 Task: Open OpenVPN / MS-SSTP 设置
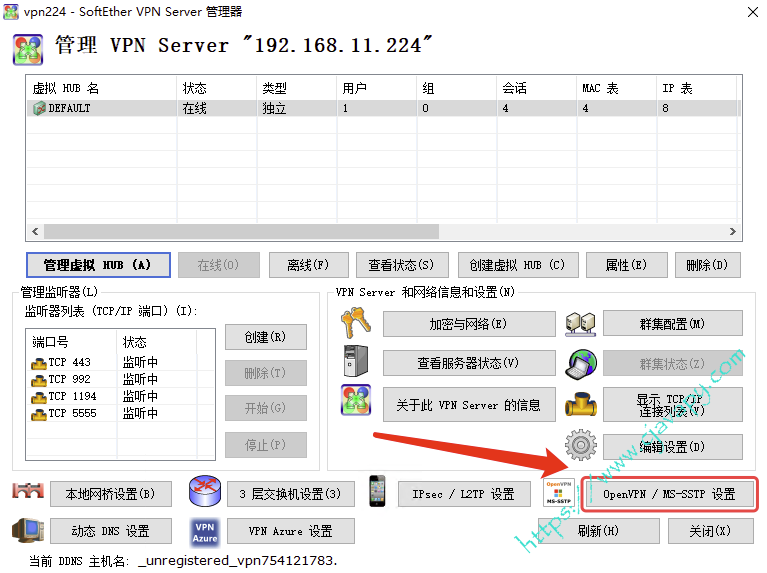pyautogui.click(x=669, y=494)
